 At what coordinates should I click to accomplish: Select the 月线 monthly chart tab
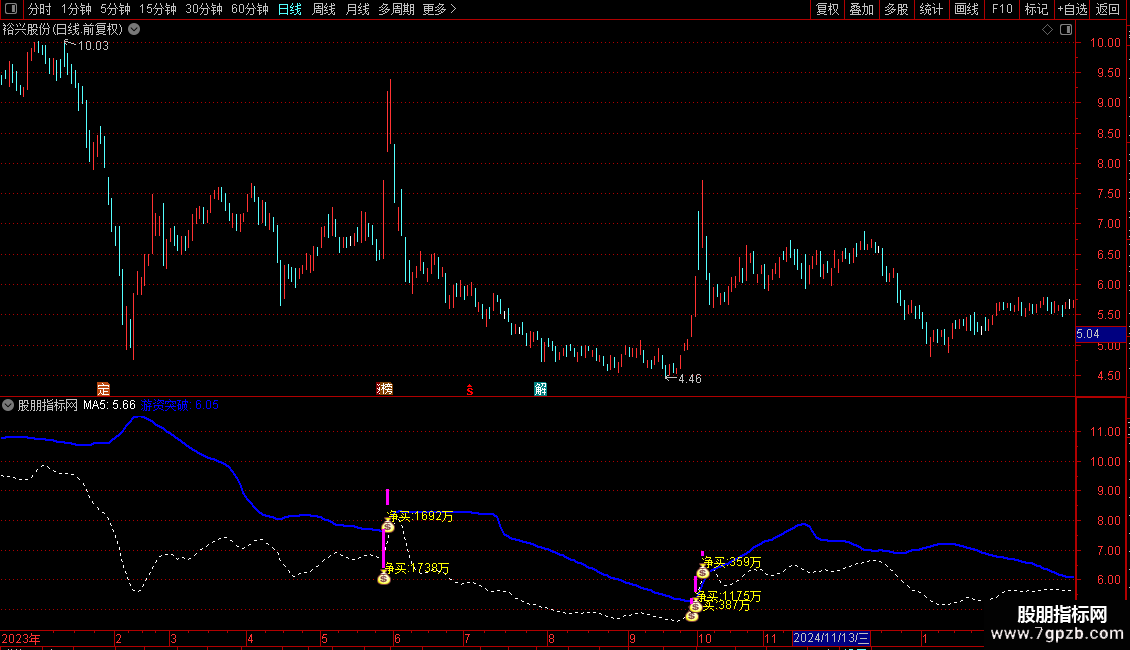click(357, 9)
